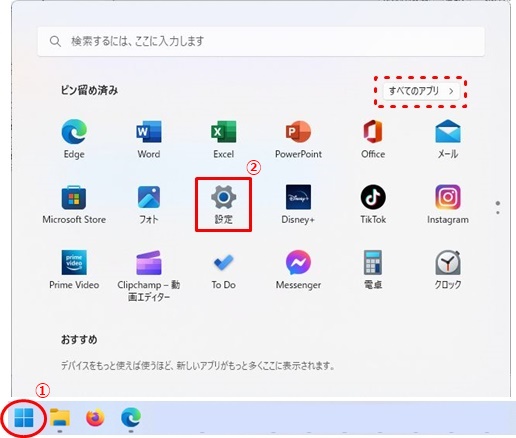Open TikTok from pinned apps
Screen dimensions: 516x438
pyautogui.click(x=373, y=204)
